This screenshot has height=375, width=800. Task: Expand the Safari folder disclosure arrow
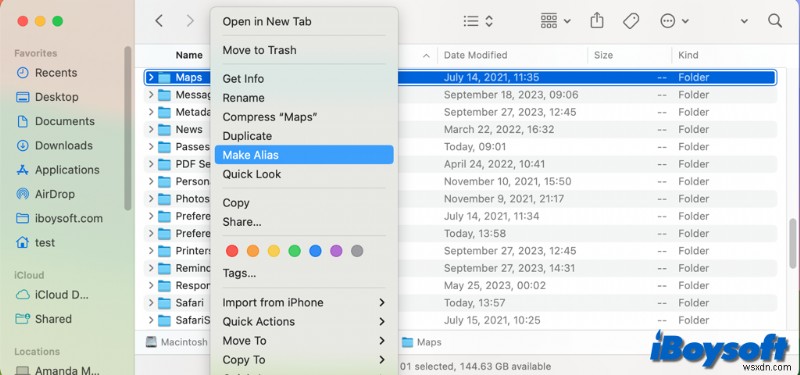tap(151, 303)
